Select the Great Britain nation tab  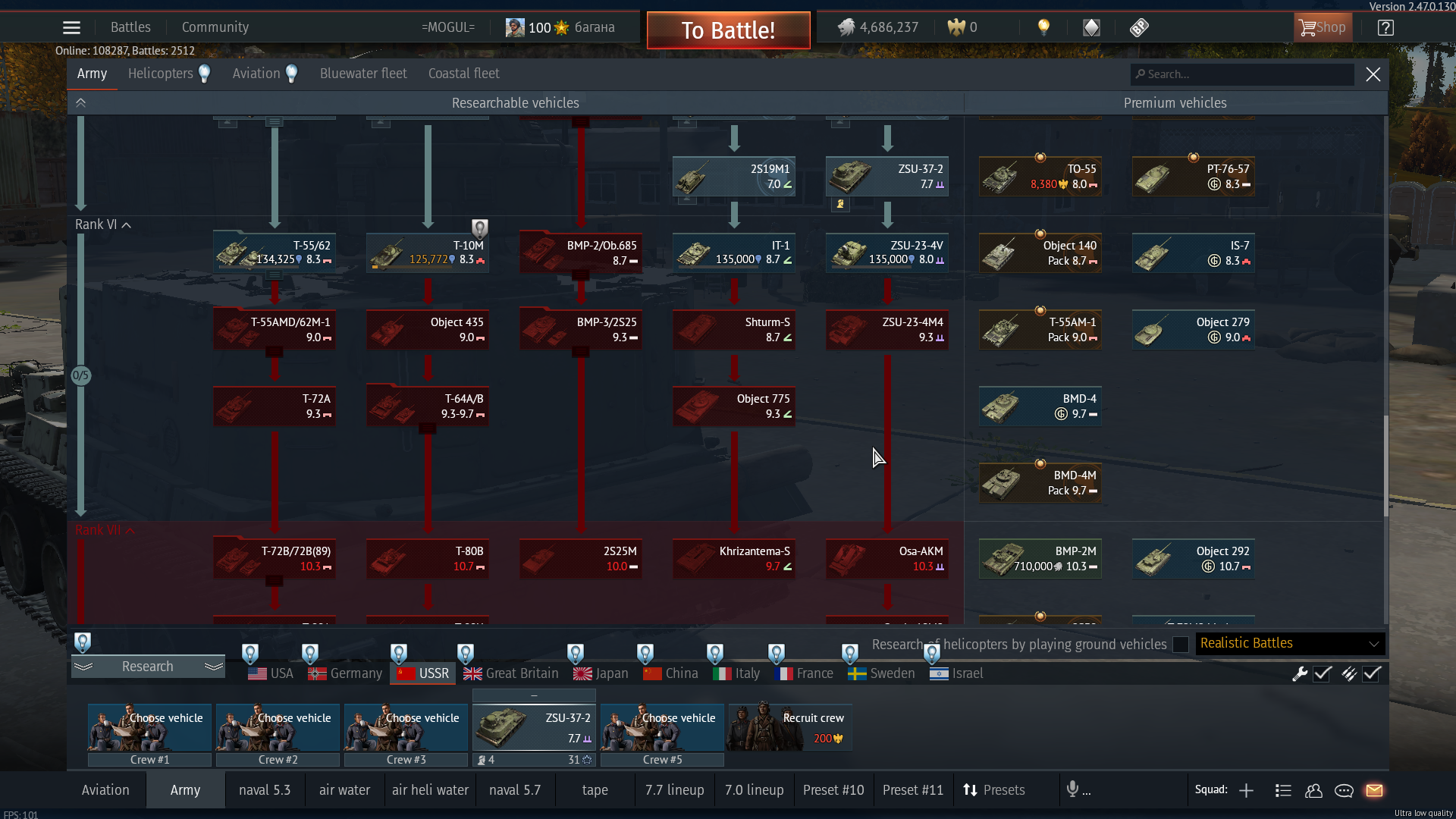point(511,673)
